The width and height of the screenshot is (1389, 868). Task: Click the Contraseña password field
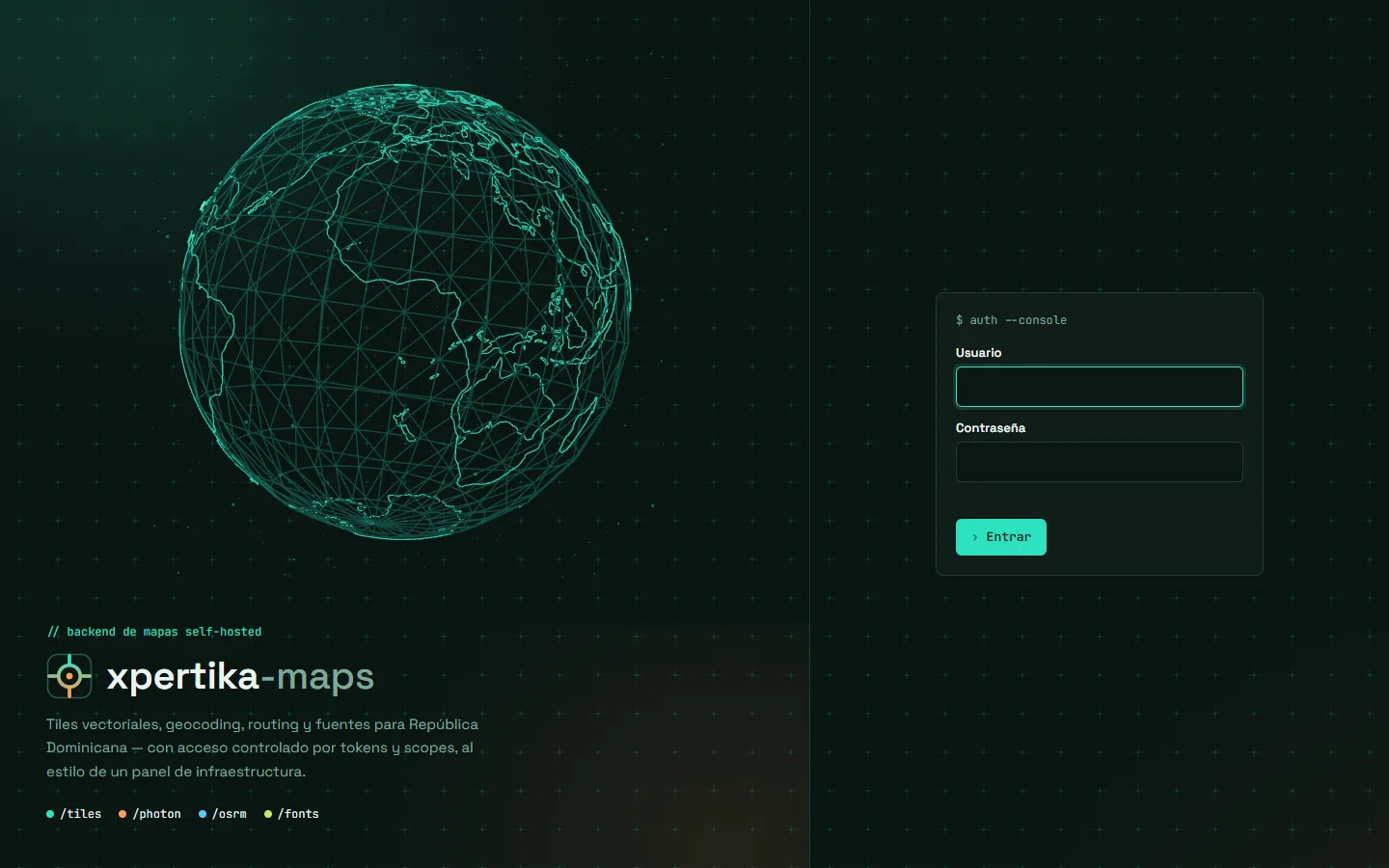pos(1099,462)
